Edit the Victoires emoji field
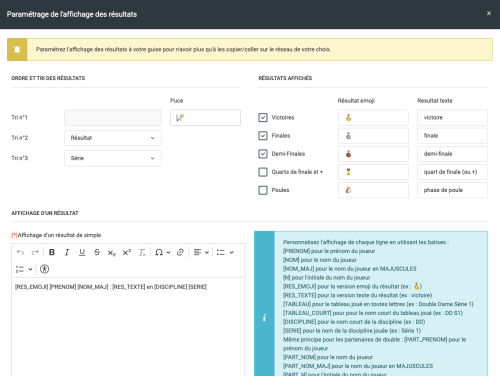 pyautogui.click(x=373, y=118)
